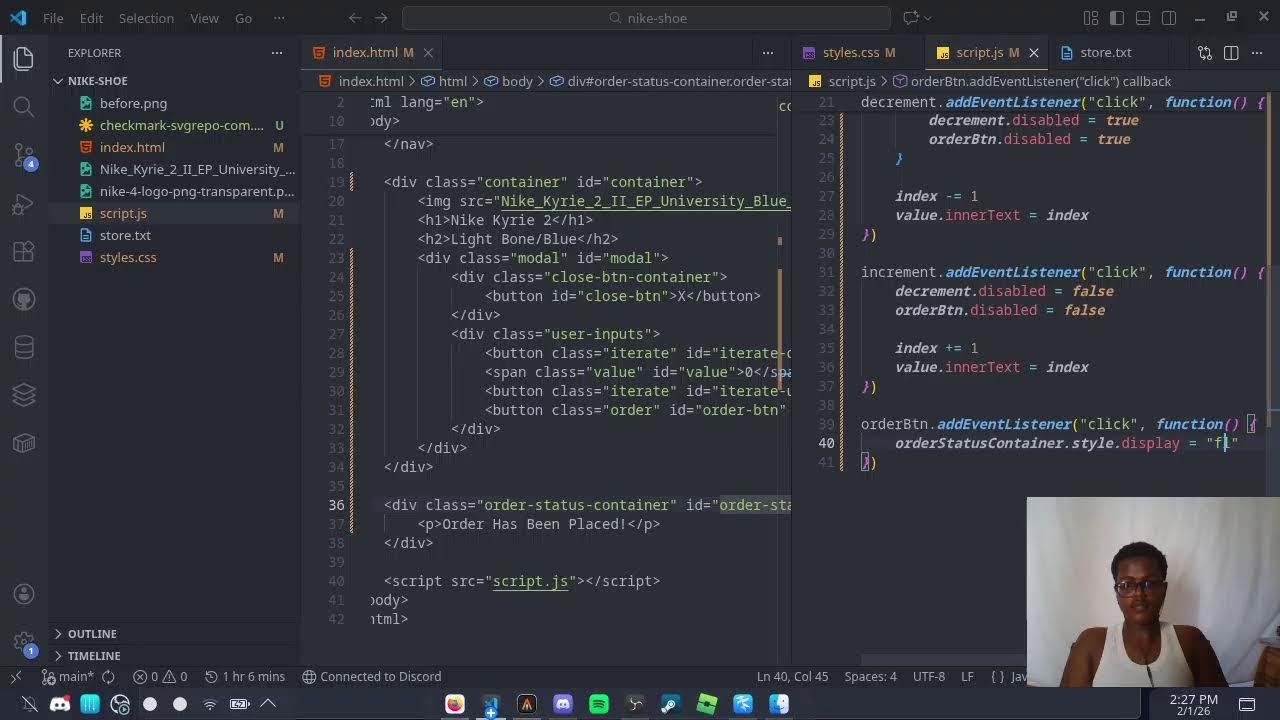Viewport: 1280px width, 720px height.
Task: Go back with the navigation arrow
Action: click(355, 18)
